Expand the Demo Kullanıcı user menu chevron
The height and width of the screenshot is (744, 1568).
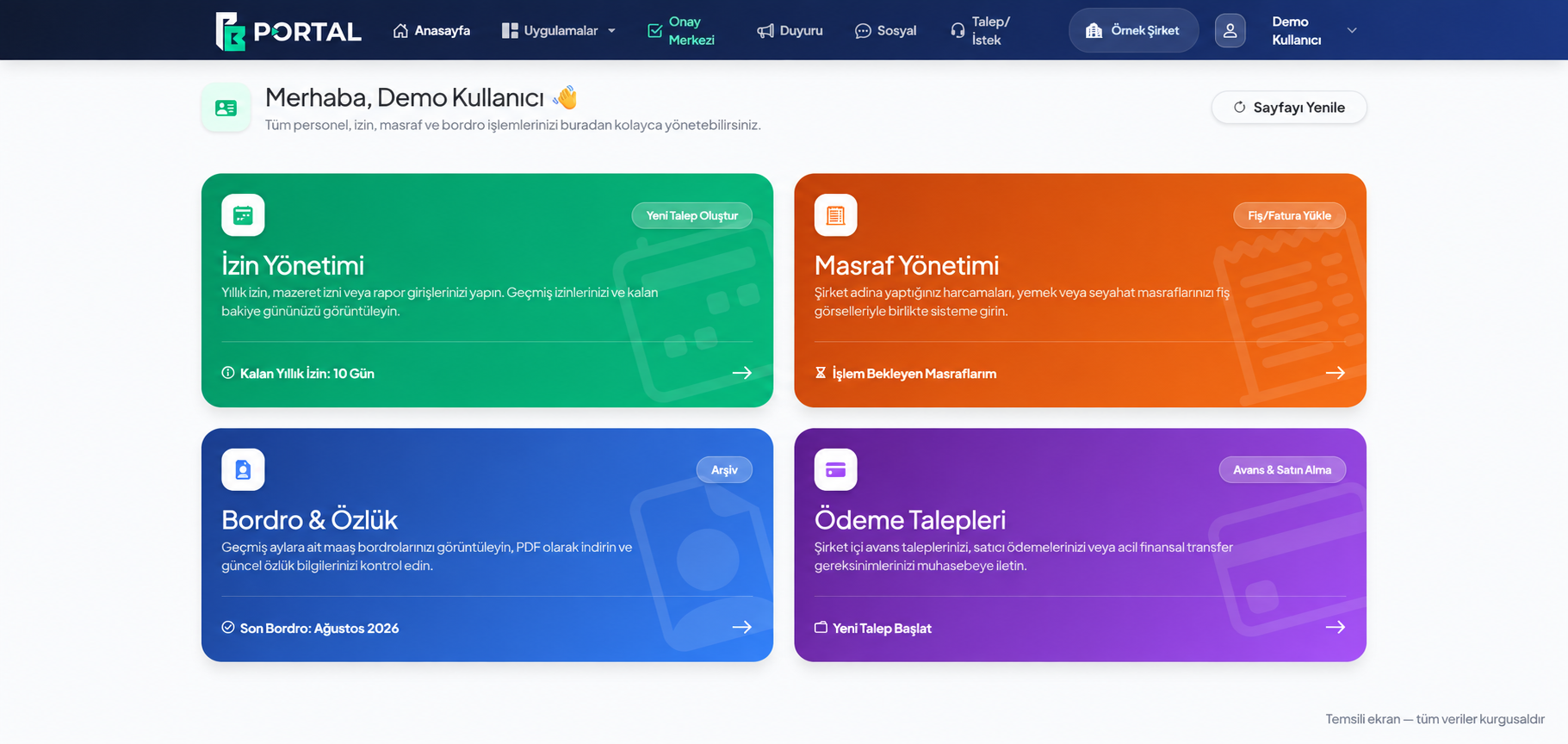pyautogui.click(x=1352, y=31)
